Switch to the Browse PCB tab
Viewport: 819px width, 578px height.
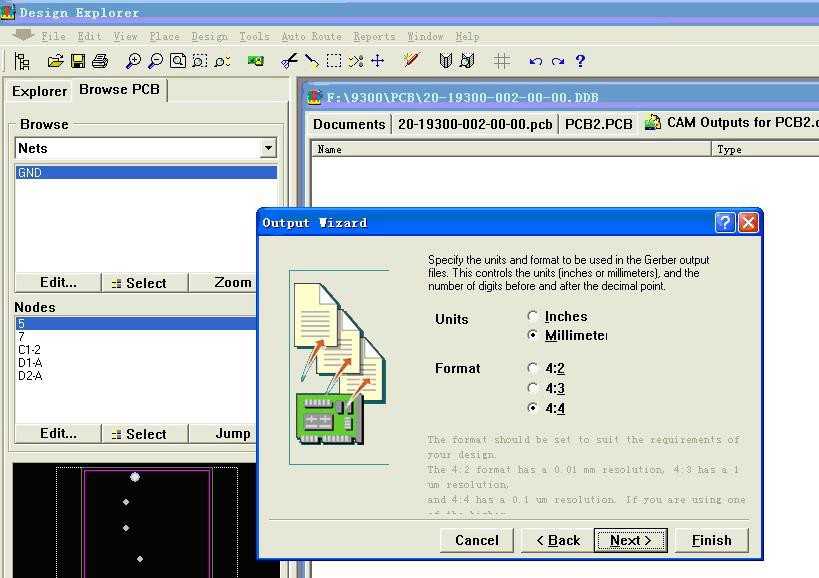click(x=119, y=89)
